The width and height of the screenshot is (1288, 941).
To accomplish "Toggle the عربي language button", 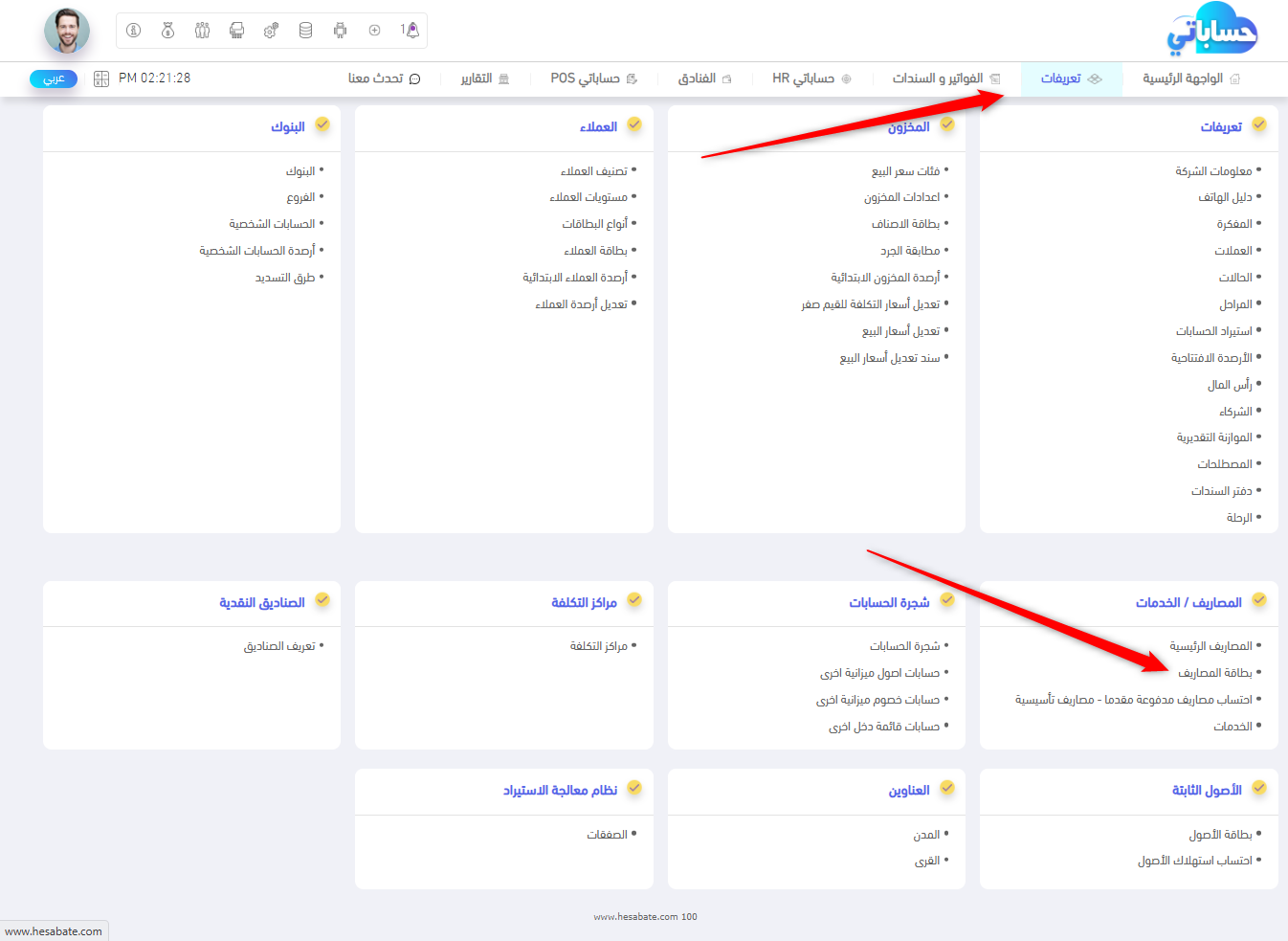I will click(x=54, y=78).
